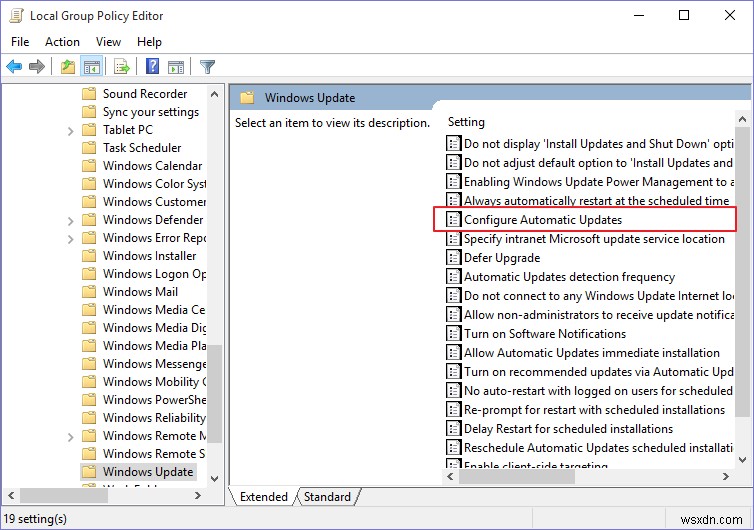754x530 pixels.
Task: Click the Windows Calendar folder icon
Action: pyautogui.click(x=89, y=166)
